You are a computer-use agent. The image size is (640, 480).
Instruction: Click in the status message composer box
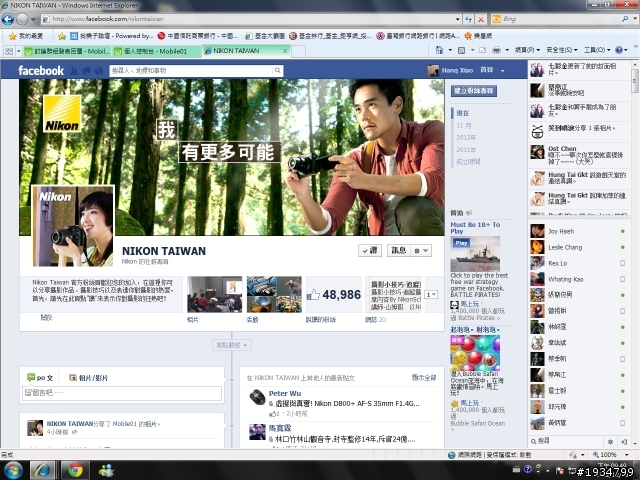[x=122, y=393]
